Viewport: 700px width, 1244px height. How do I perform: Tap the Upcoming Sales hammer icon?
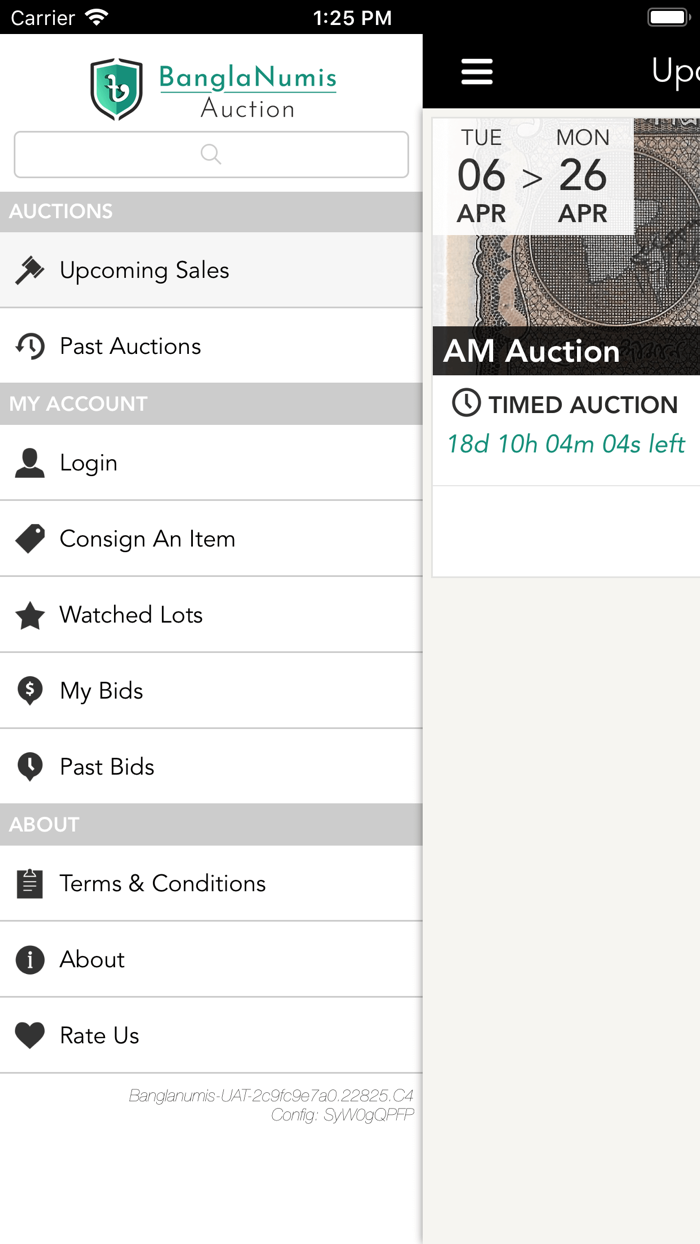[x=31, y=270]
